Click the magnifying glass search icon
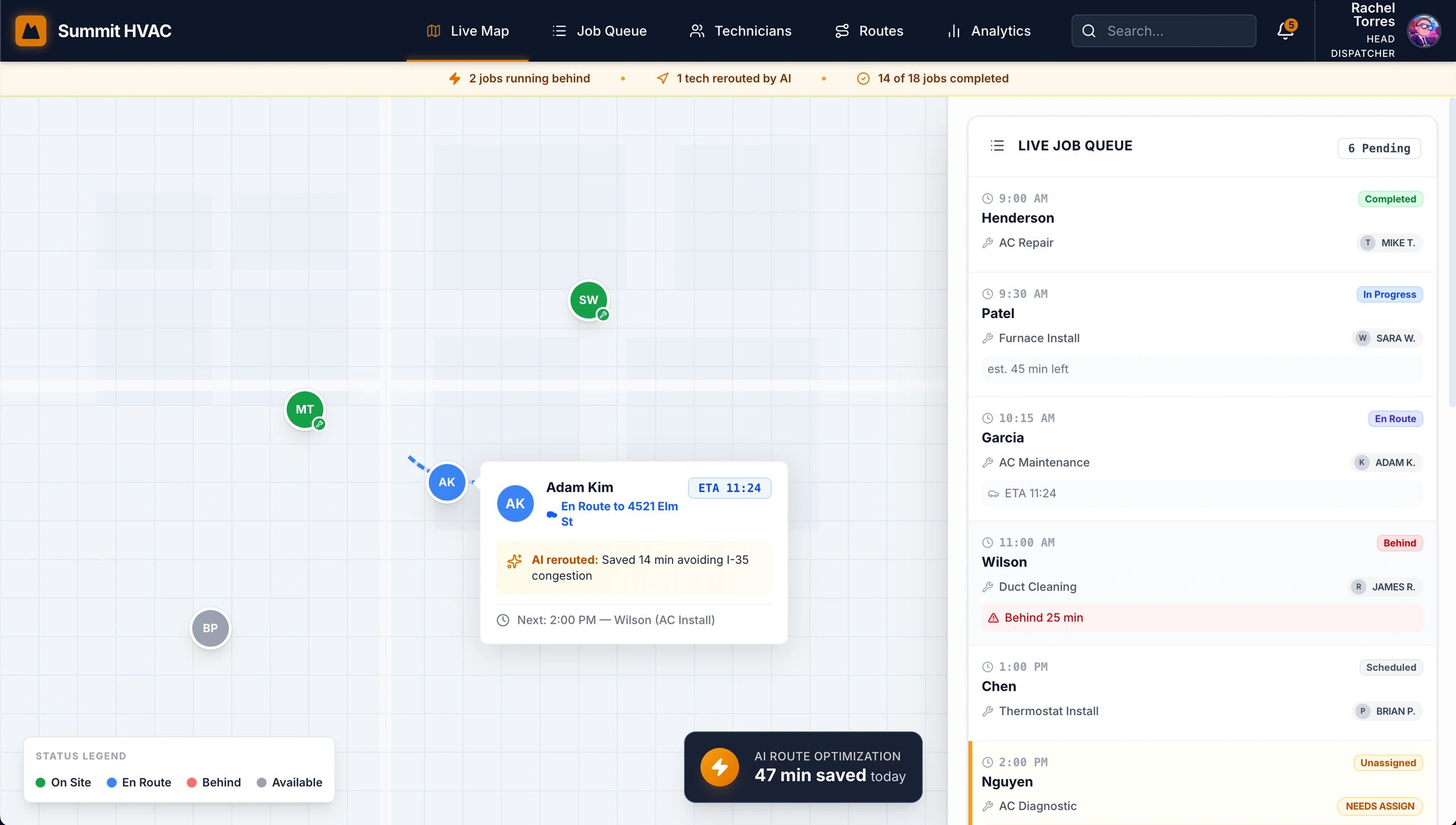This screenshot has width=1456, height=825. pyautogui.click(x=1088, y=31)
